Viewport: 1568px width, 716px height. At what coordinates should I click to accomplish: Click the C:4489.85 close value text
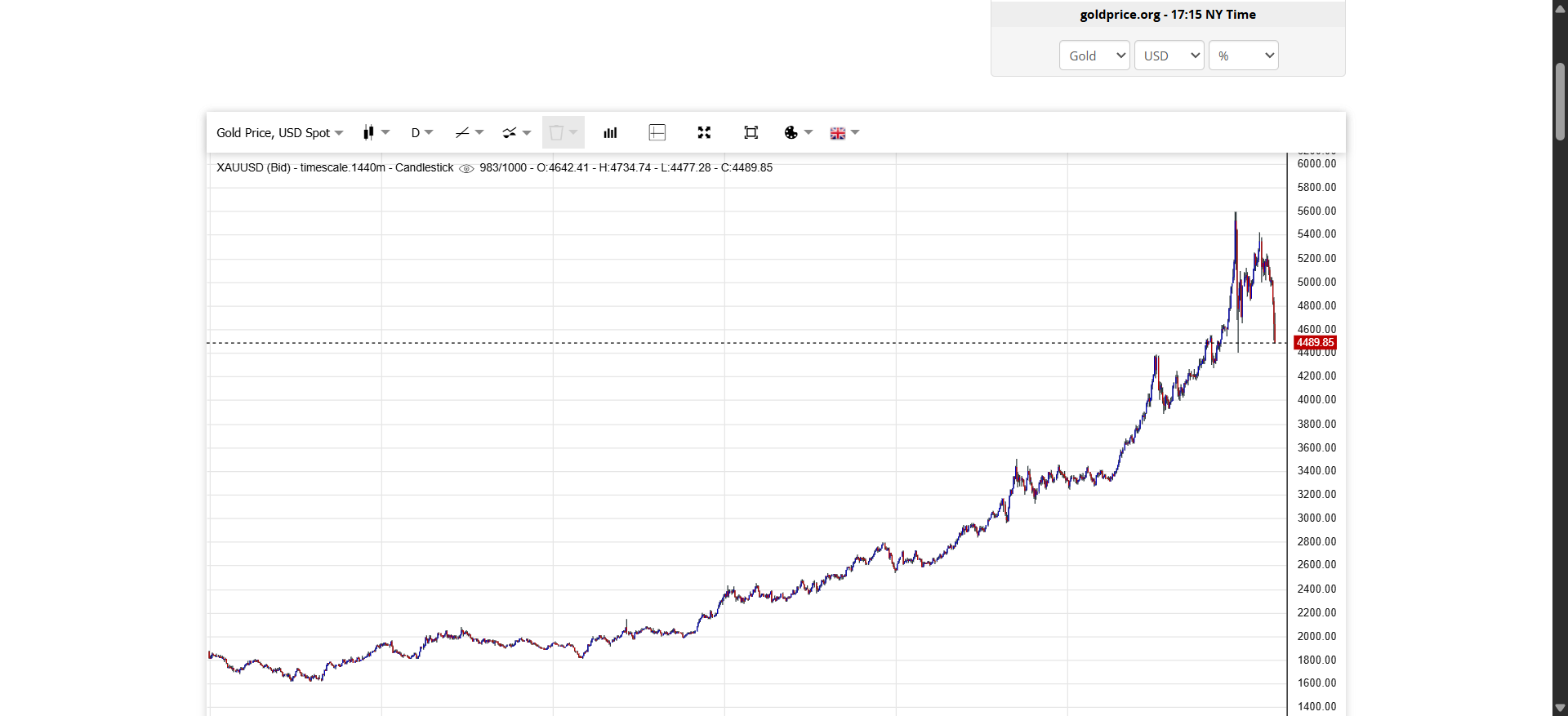click(746, 167)
